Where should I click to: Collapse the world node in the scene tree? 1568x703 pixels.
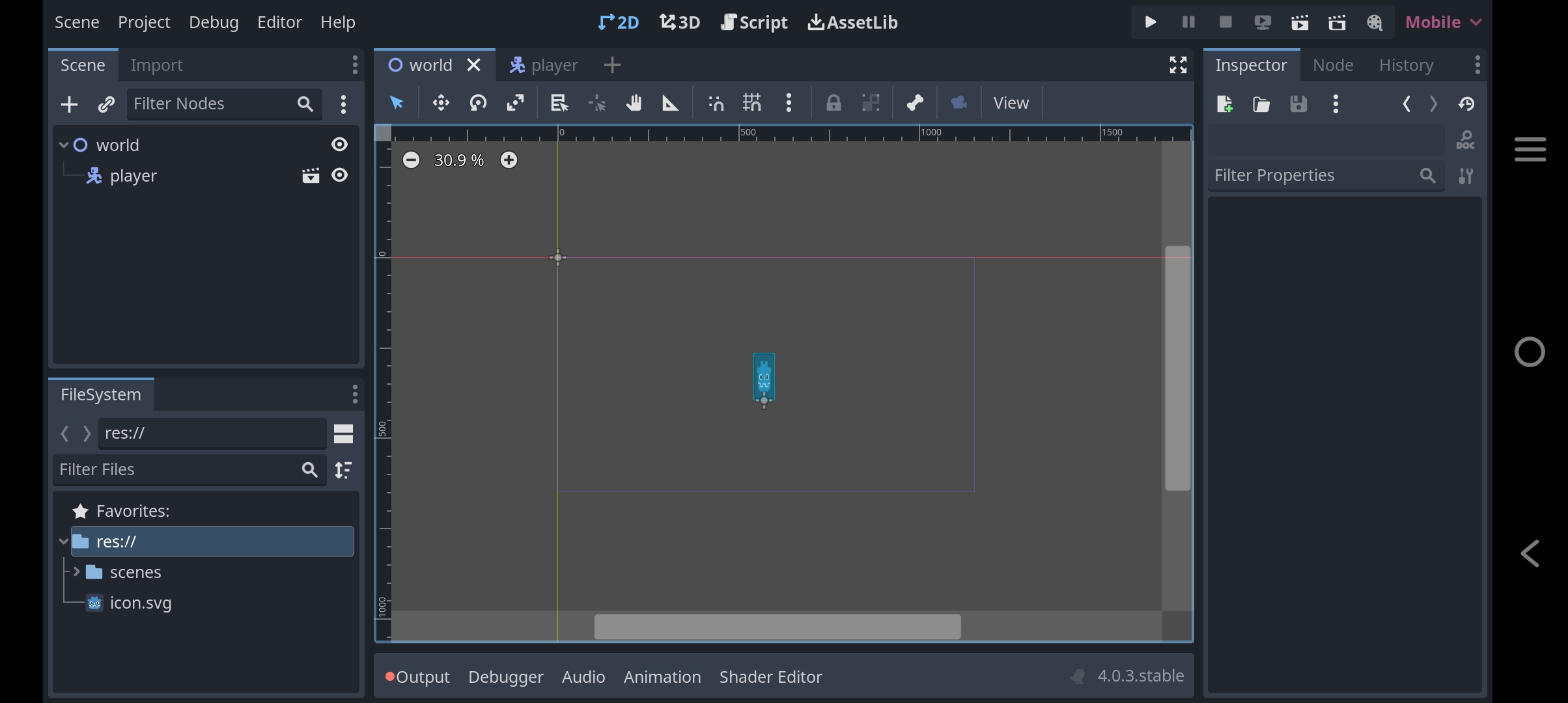click(x=64, y=145)
